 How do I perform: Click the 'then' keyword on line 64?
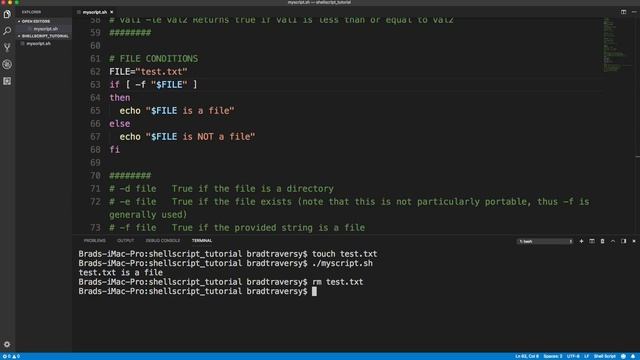coord(120,98)
